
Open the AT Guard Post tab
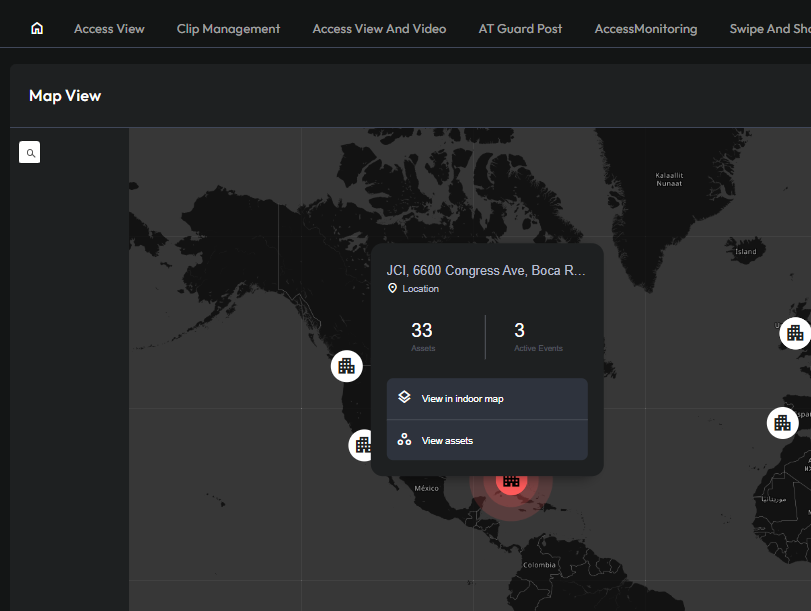(x=520, y=29)
